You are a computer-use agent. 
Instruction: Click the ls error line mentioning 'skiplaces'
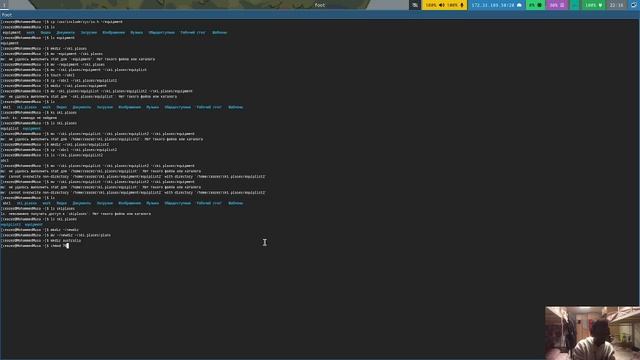pos(76,214)
